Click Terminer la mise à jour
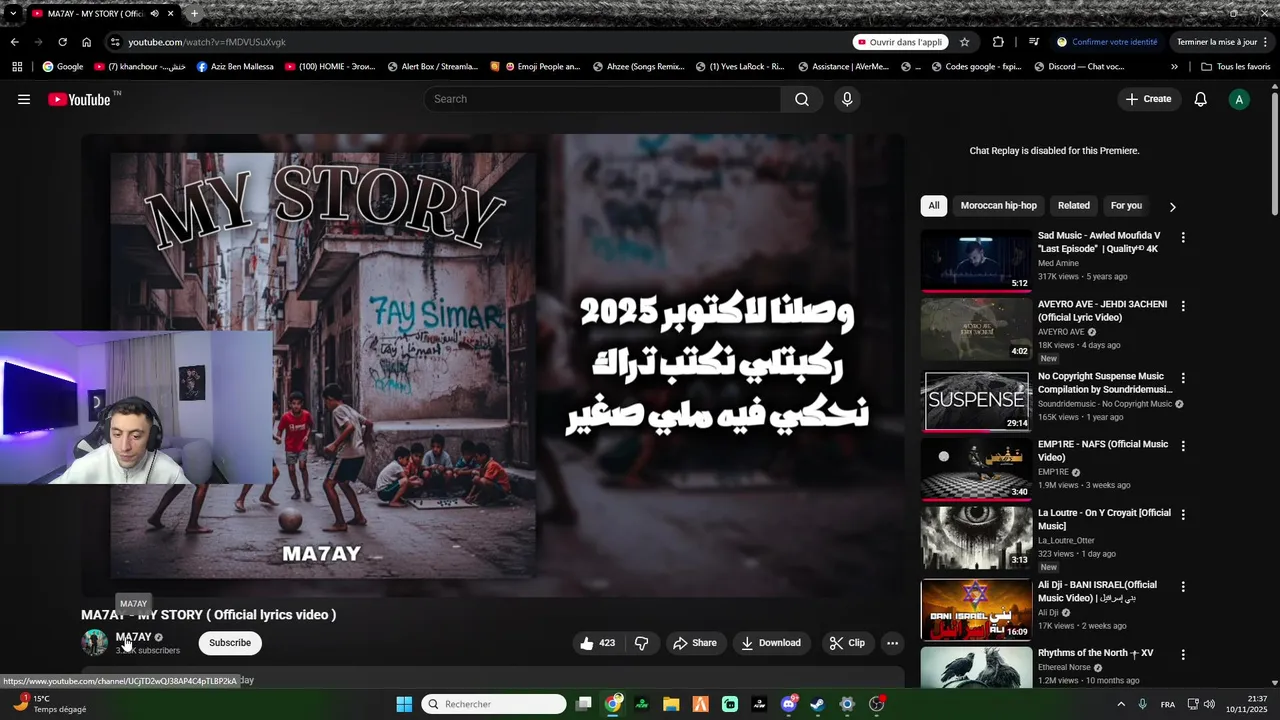The image size is (1280, 720). pos(1224,42)
